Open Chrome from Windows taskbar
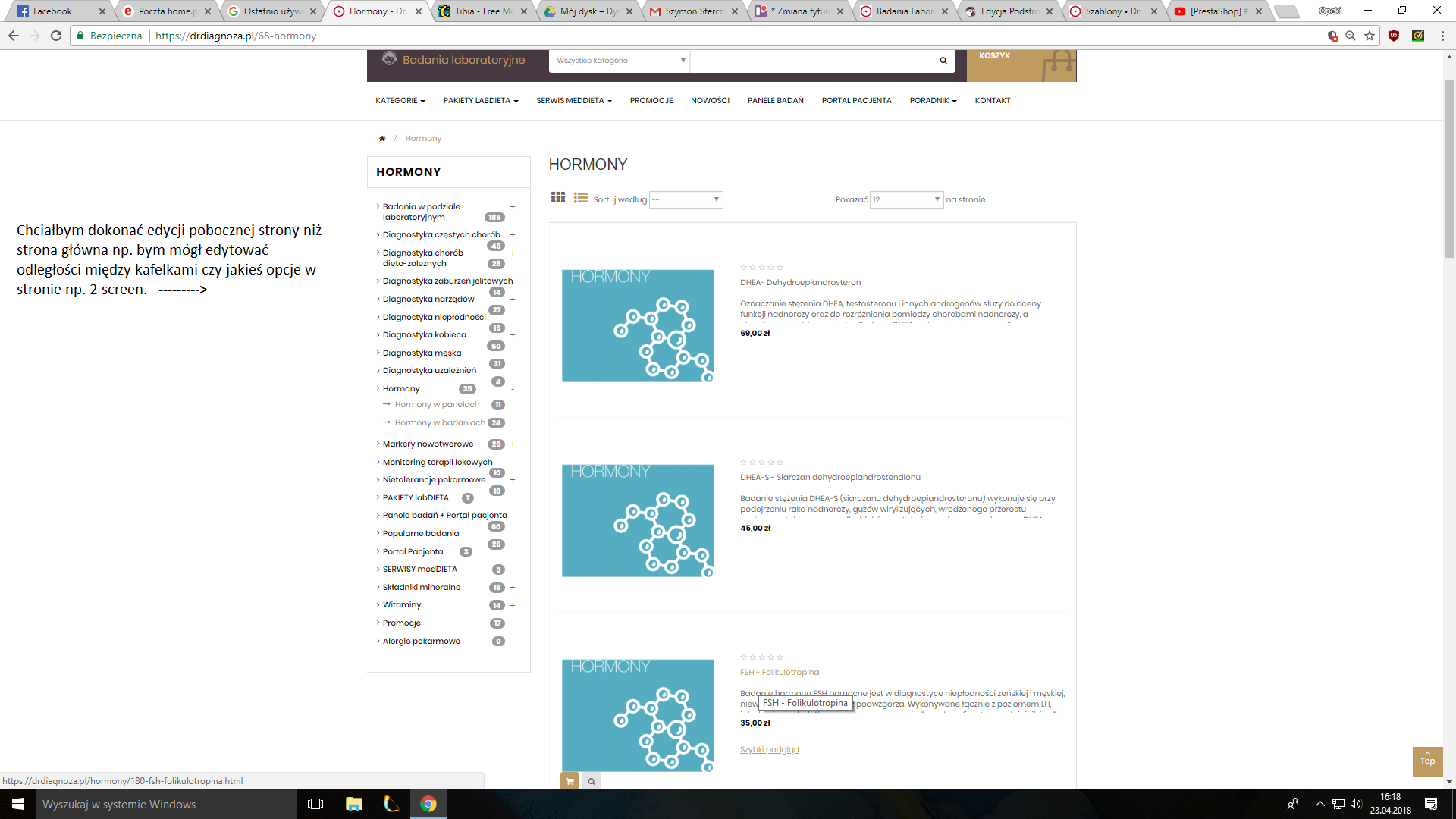Viewport: 1456px width, 819px height. click(x=428, y=804)
